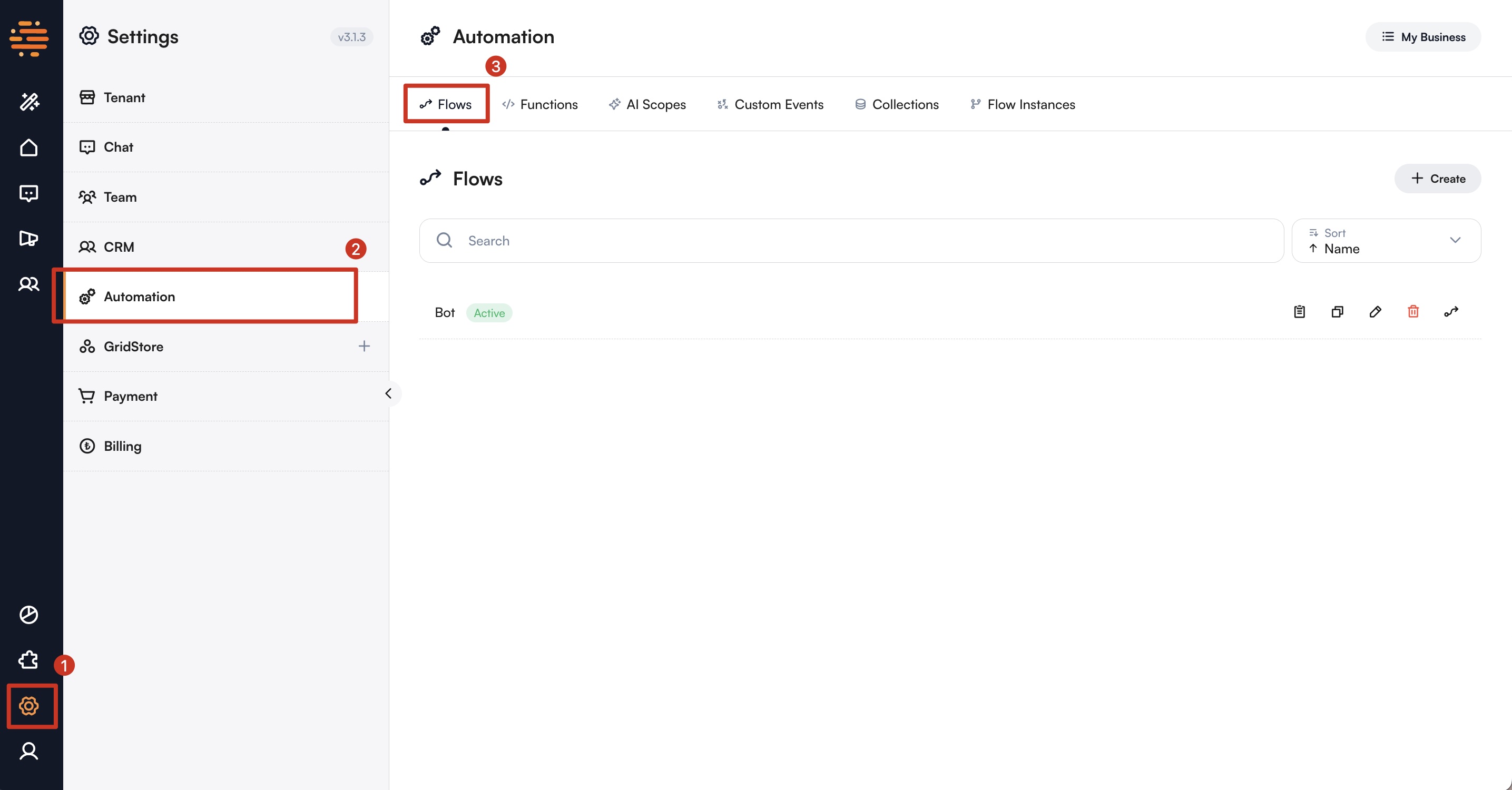Switch to the Flow Instances tab

(x=1023, y=104)
